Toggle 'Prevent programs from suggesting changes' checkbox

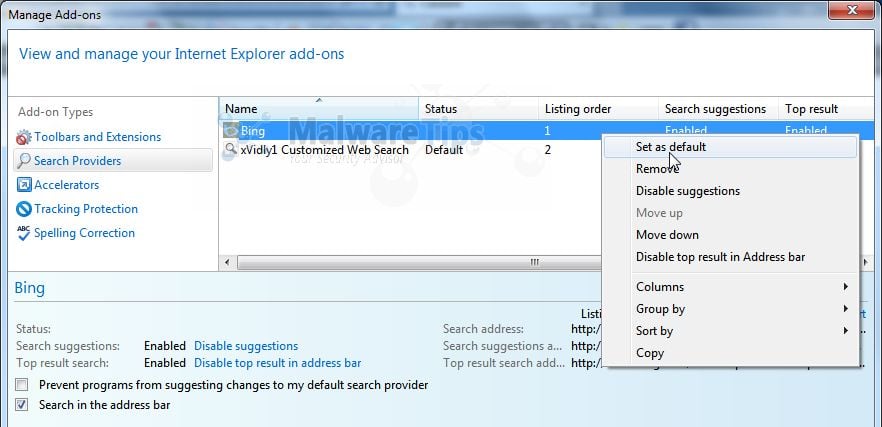tap(21, 385)
